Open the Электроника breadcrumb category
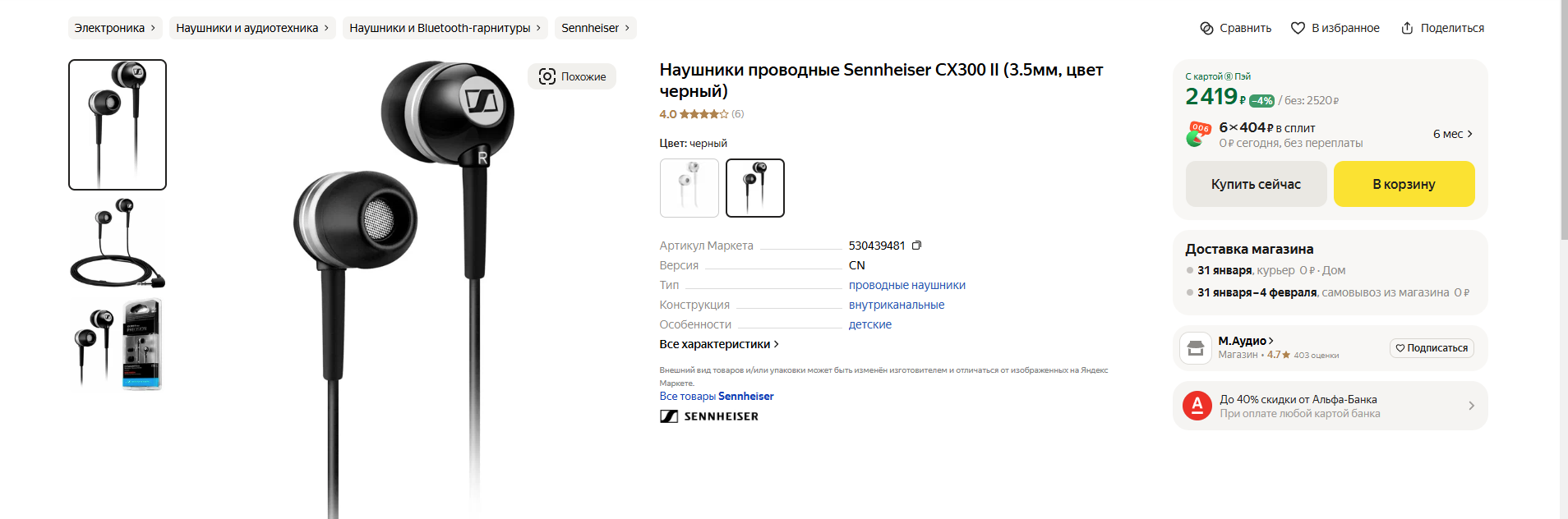 [115, 28]
